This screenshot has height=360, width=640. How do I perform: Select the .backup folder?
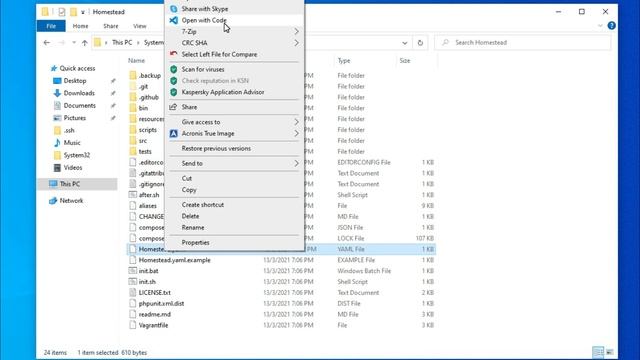150,76
